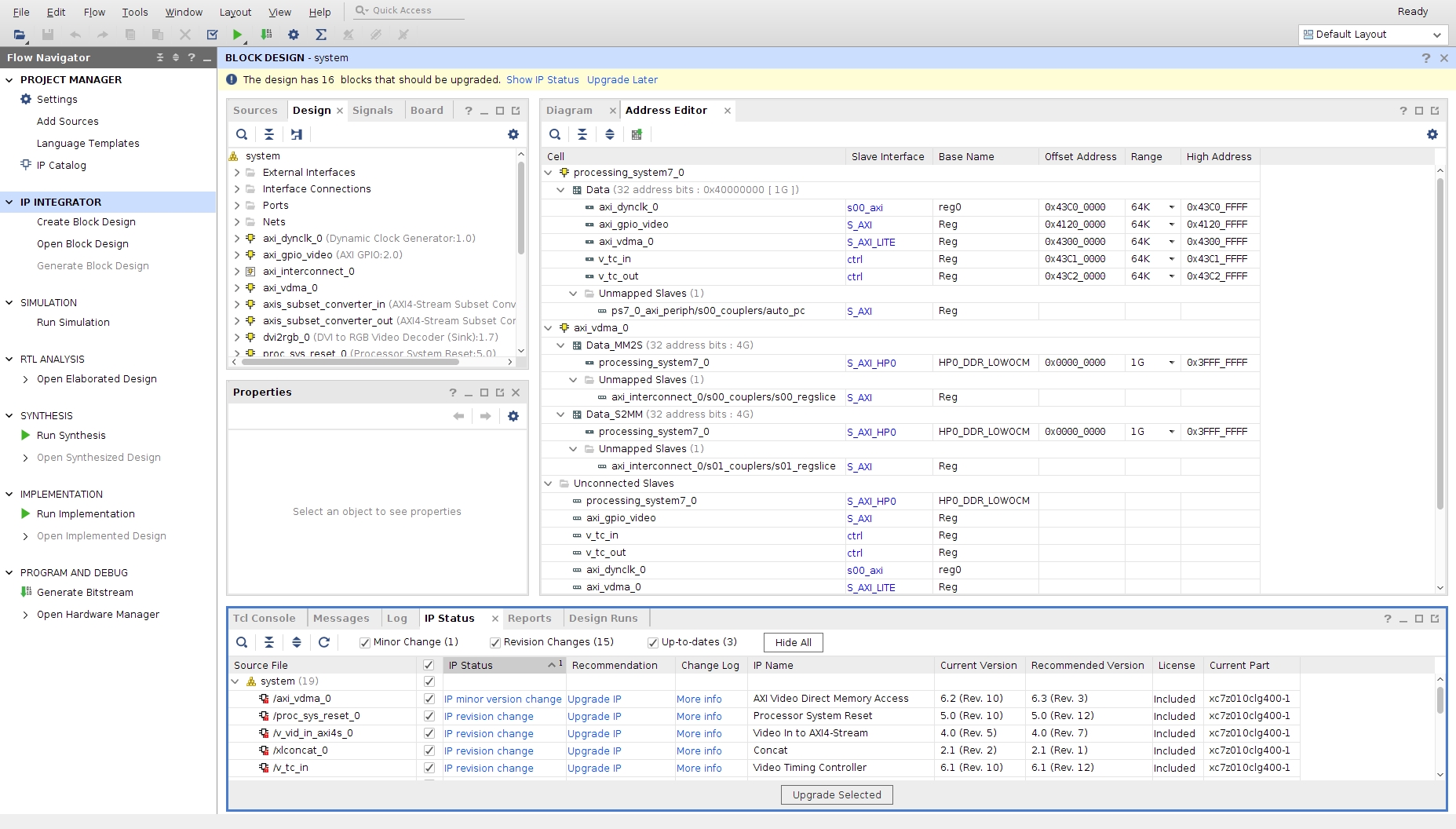
Task: Refresh the IP Status list
Action: click(x=324, y=642)
